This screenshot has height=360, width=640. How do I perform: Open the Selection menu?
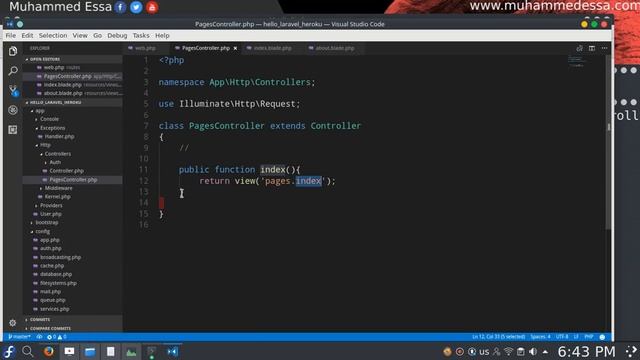tap(53, 36)
